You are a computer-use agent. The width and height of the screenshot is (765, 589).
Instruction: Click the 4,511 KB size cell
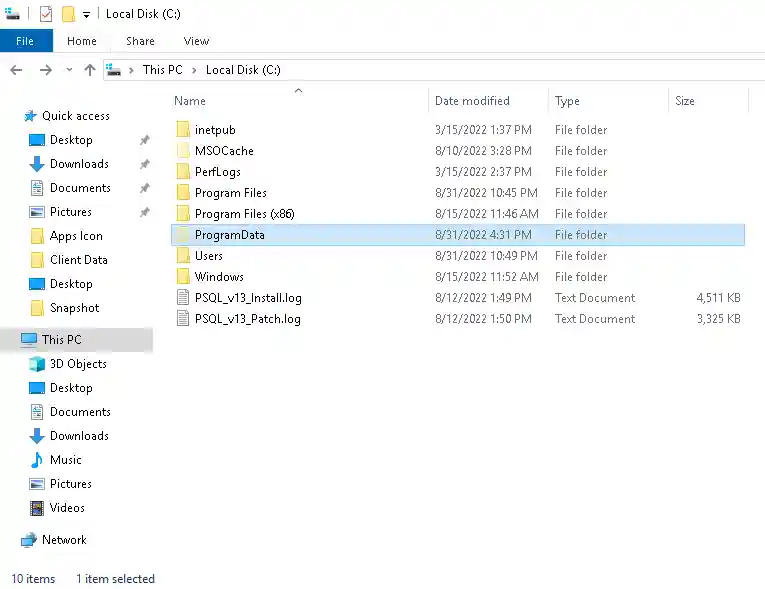point(718,298)
